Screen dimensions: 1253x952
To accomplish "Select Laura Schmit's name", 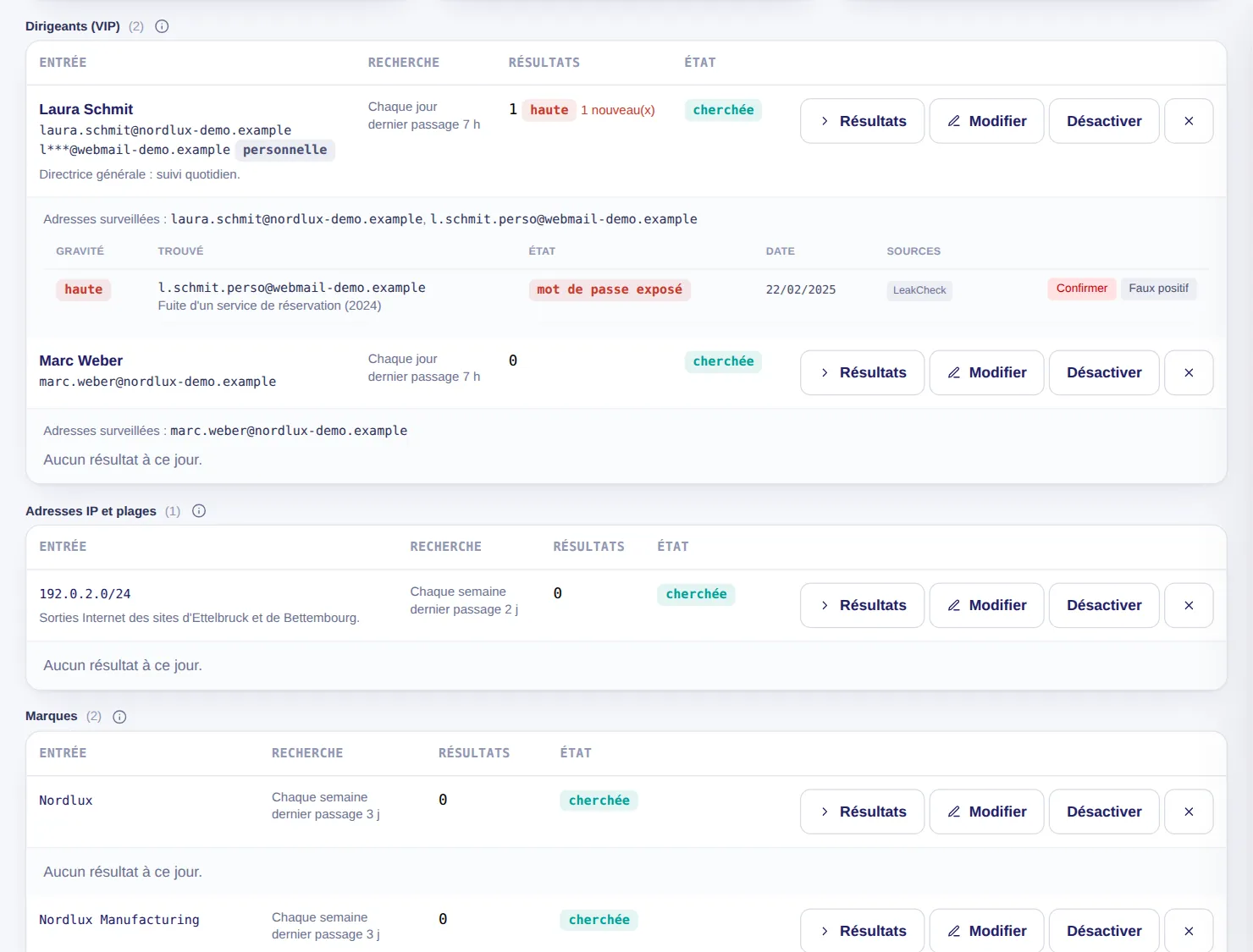I will pyautogui.click(x=86, y=109).
